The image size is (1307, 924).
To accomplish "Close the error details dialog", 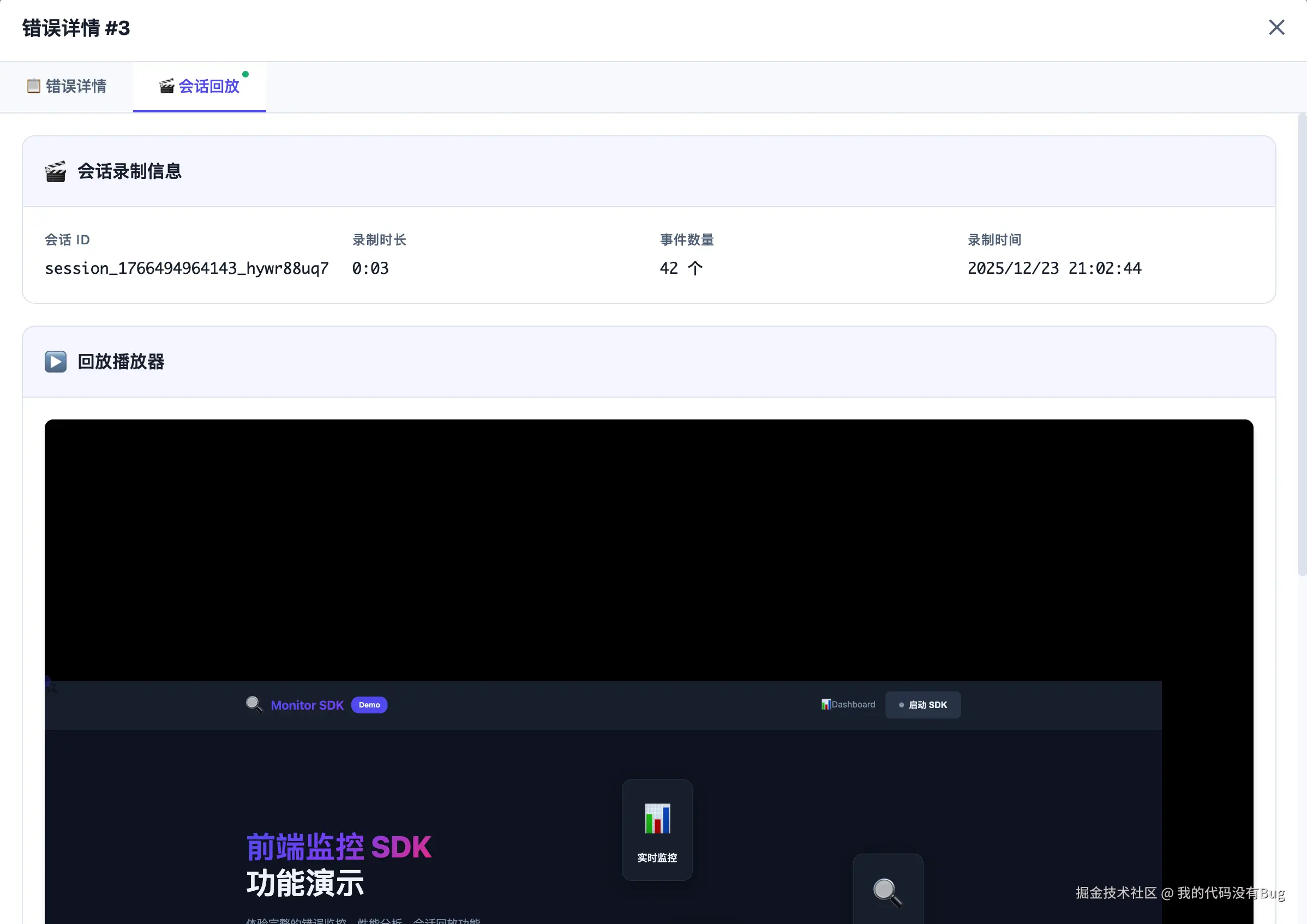I will pyautogui.click(x=1276, y=27).
